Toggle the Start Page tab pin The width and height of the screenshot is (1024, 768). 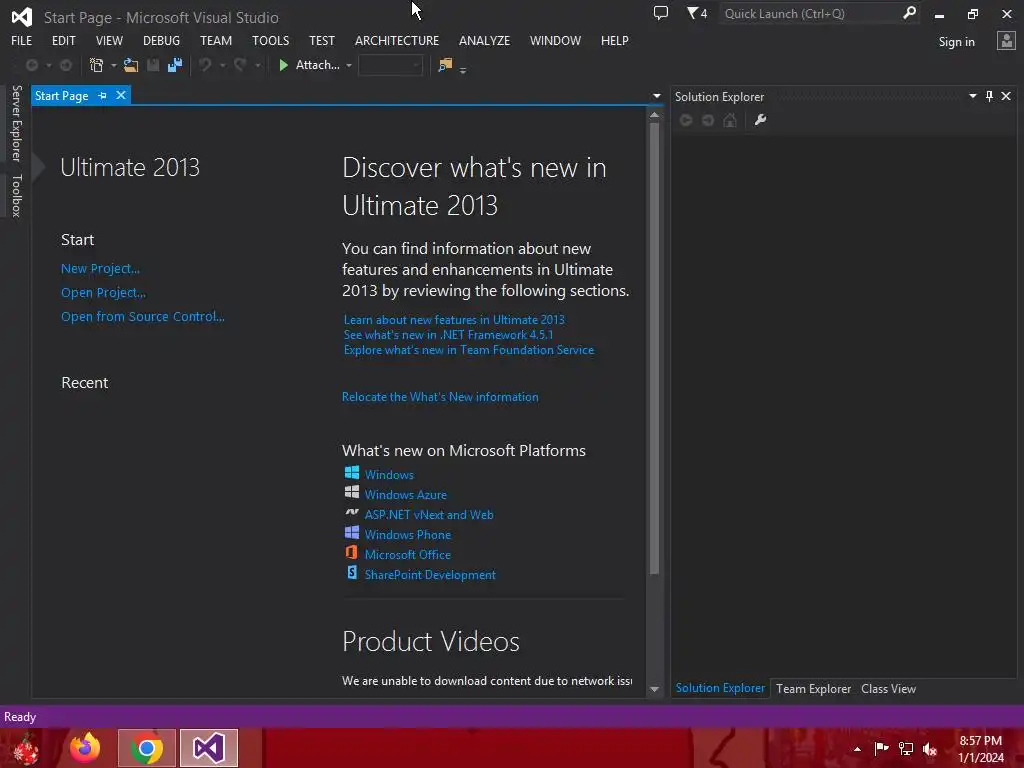click(x=103, y=96)
